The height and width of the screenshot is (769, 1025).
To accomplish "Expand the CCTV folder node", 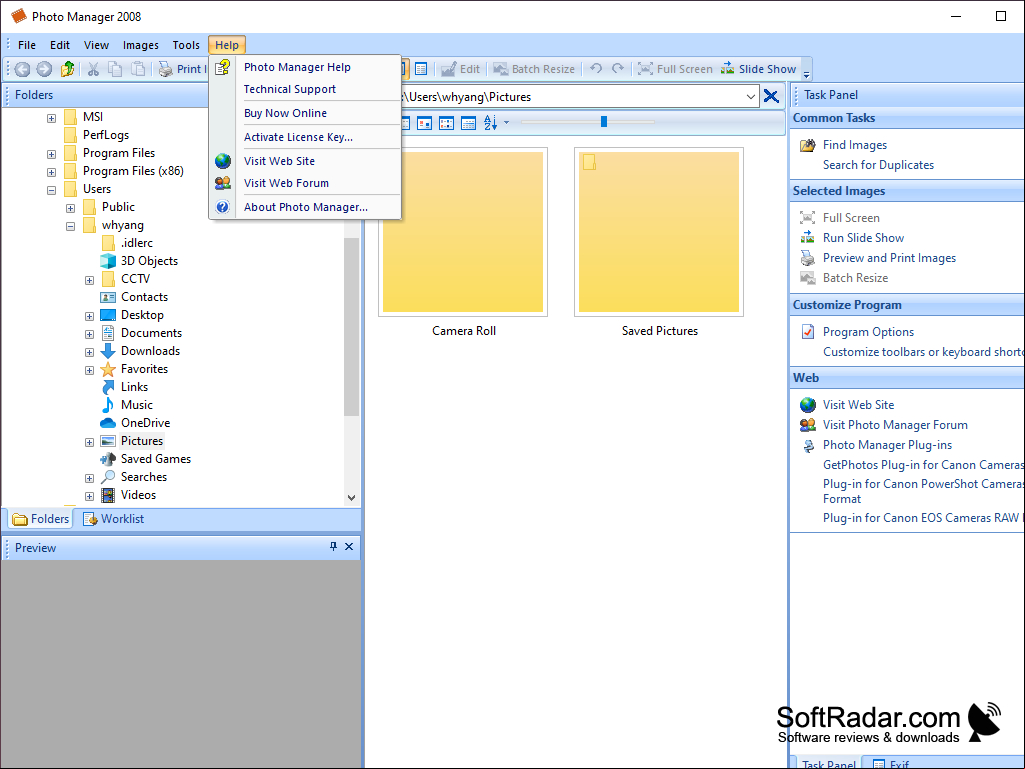I will click(90, 281).
